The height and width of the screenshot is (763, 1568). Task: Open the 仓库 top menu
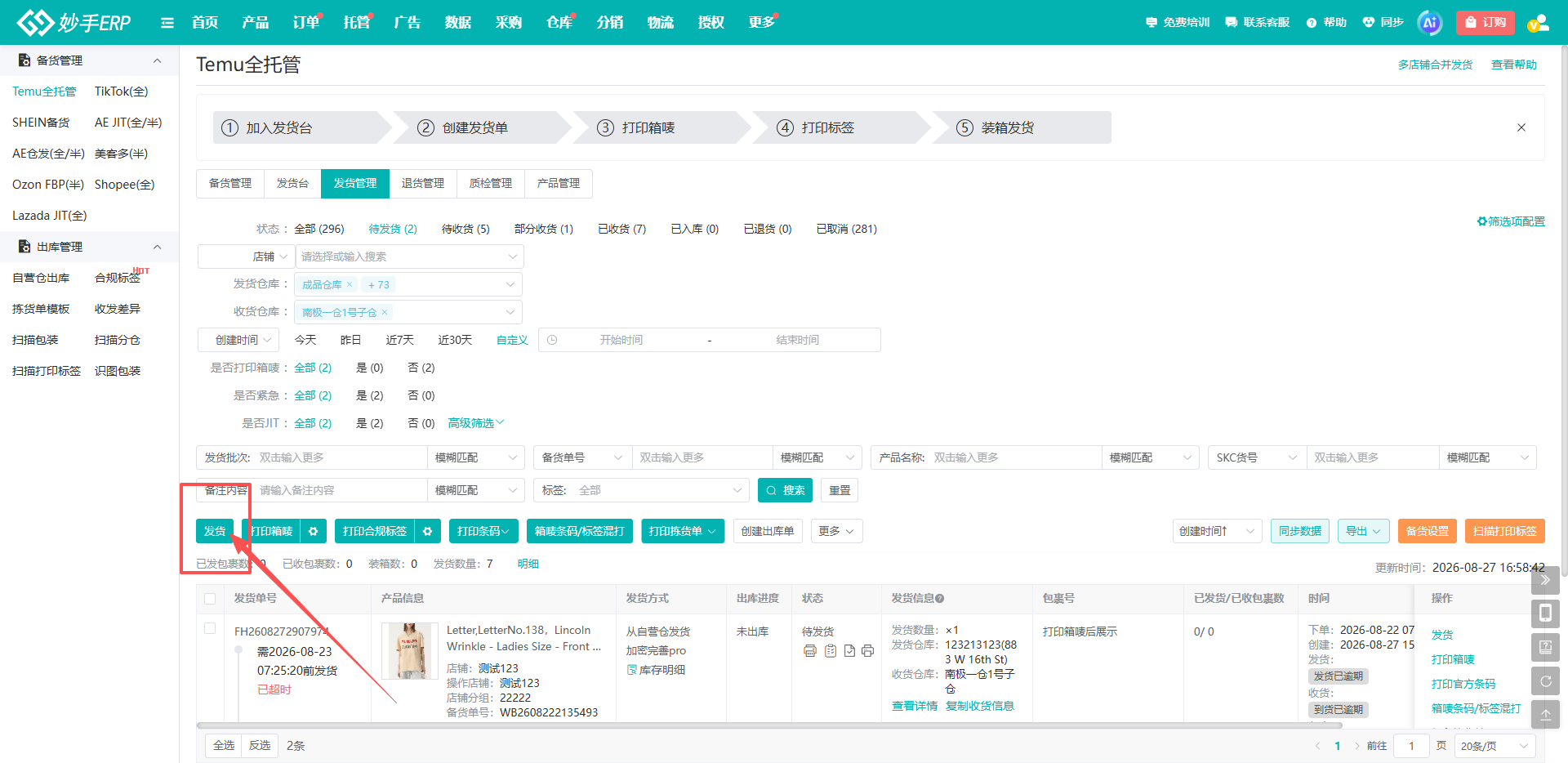[559, 23]
